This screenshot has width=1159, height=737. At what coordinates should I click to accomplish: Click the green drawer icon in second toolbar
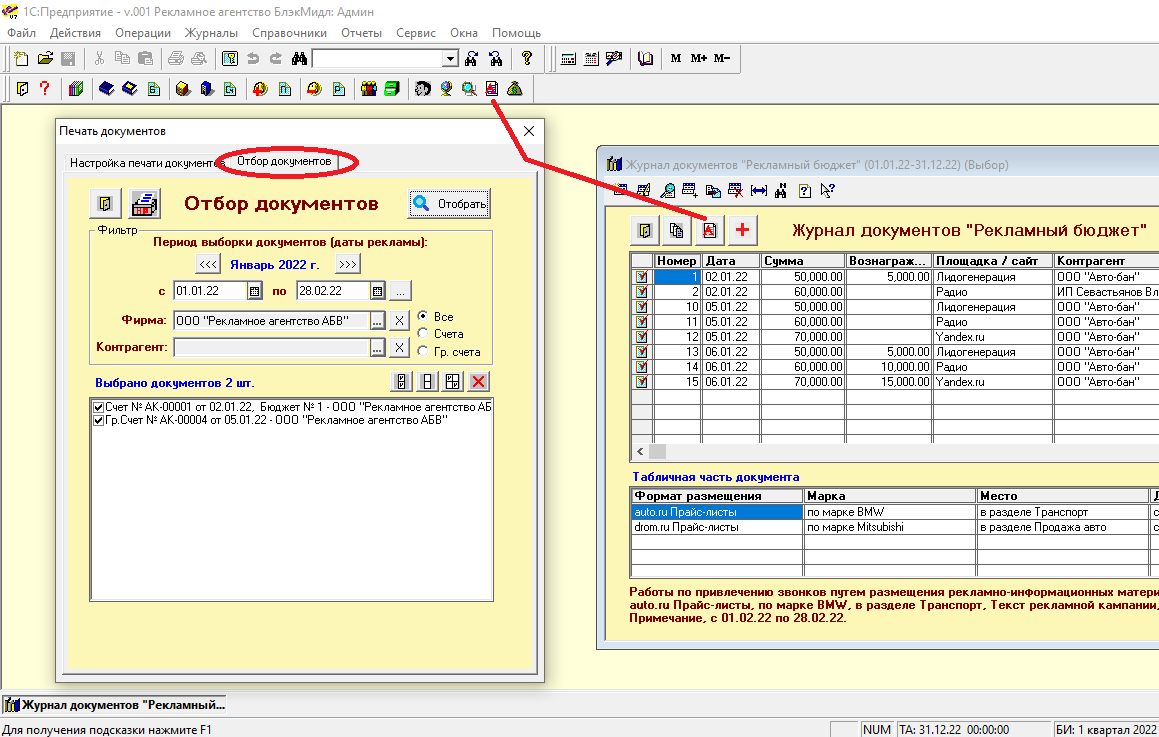coord(392,89)
